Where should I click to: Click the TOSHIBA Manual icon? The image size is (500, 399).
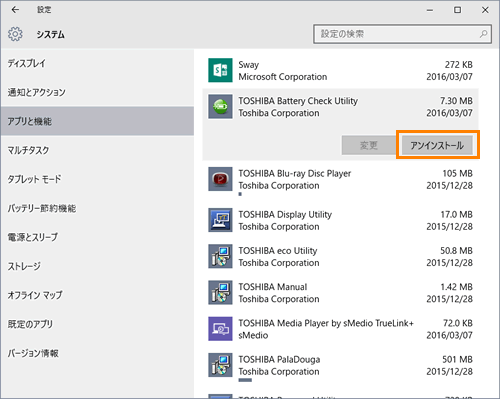coord(220,293)
